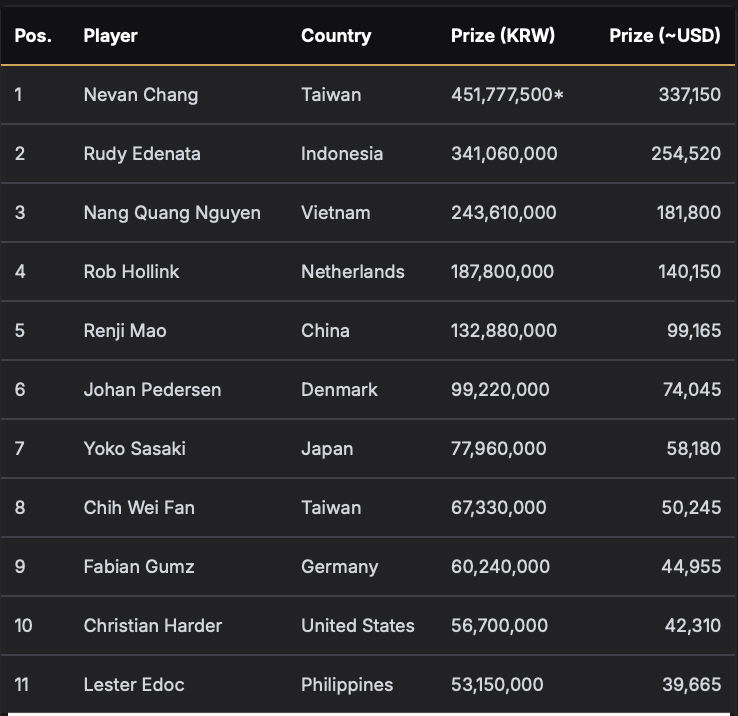Viewport: 738px width, 716px height.
Task: Click the 39,665 USD prize value
Action: 691,685
